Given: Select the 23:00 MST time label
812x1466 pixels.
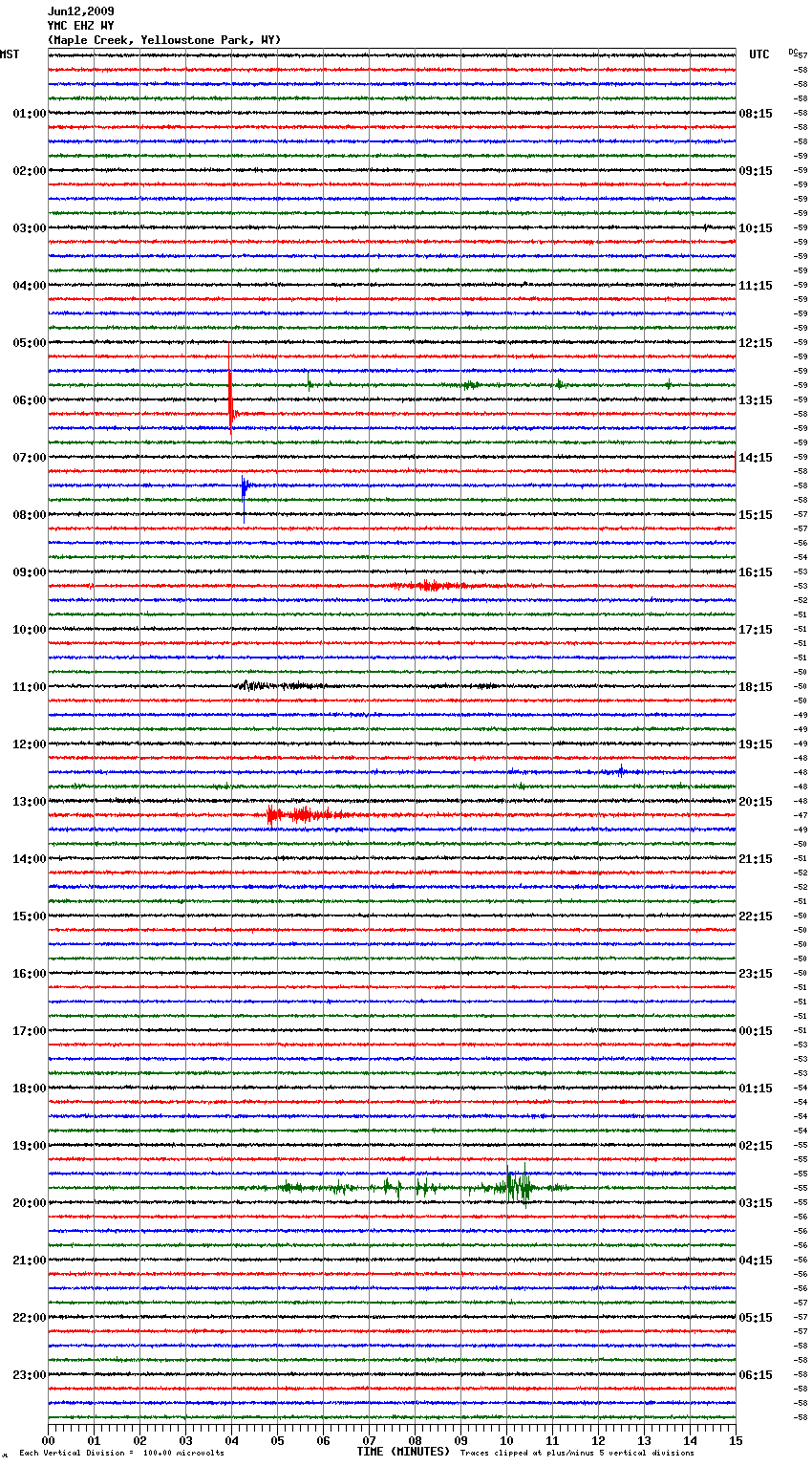Looking at the screenshot, I should pos(30,1375).
